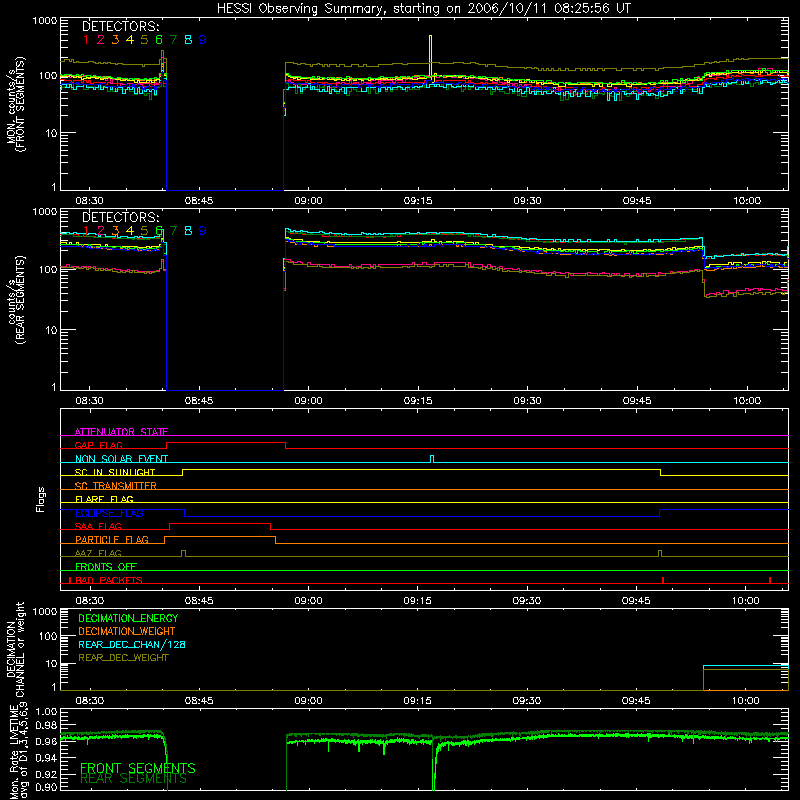Select detector 4 label in rear segments legend
The width and height of the screenshot is (800, 800).
[x=130, y=231]
